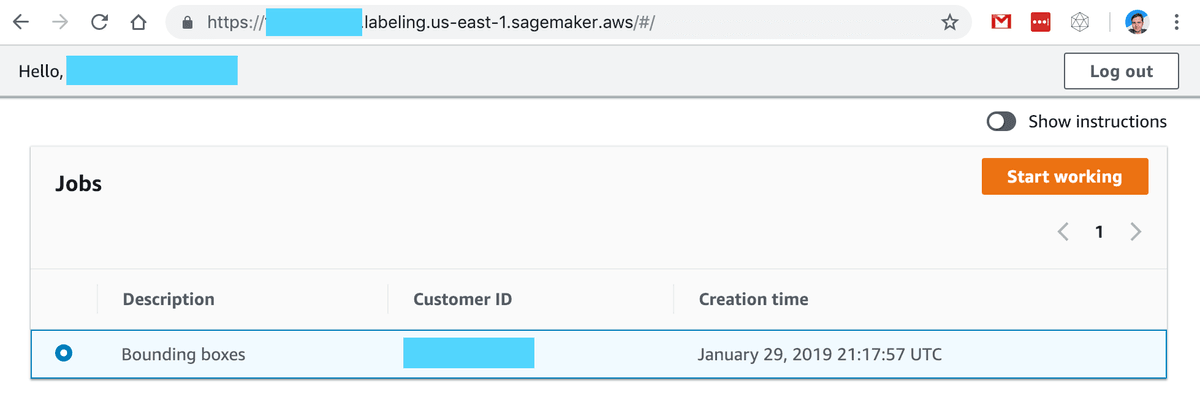Screen dimensions: 1200x419
Task: Click the Creation time column header
Action: pos(753,298)
